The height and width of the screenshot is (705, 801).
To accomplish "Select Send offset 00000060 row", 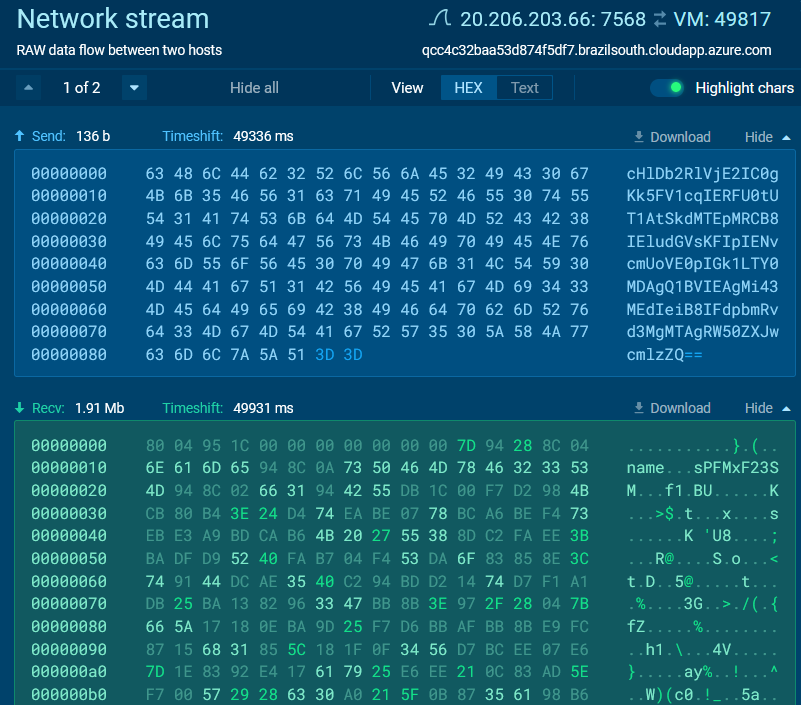I will (405, 310).
